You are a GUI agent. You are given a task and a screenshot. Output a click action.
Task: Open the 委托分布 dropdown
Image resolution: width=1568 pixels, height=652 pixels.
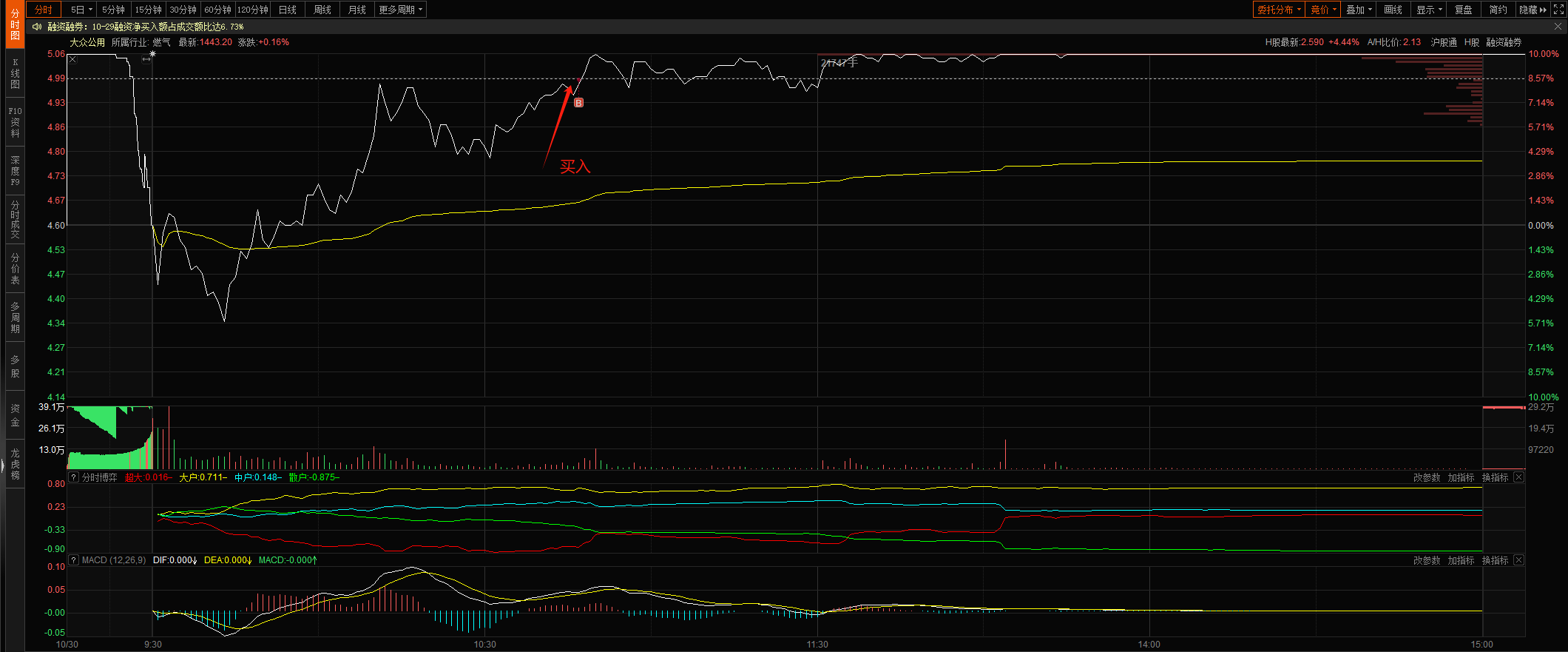coord(1279,10)
